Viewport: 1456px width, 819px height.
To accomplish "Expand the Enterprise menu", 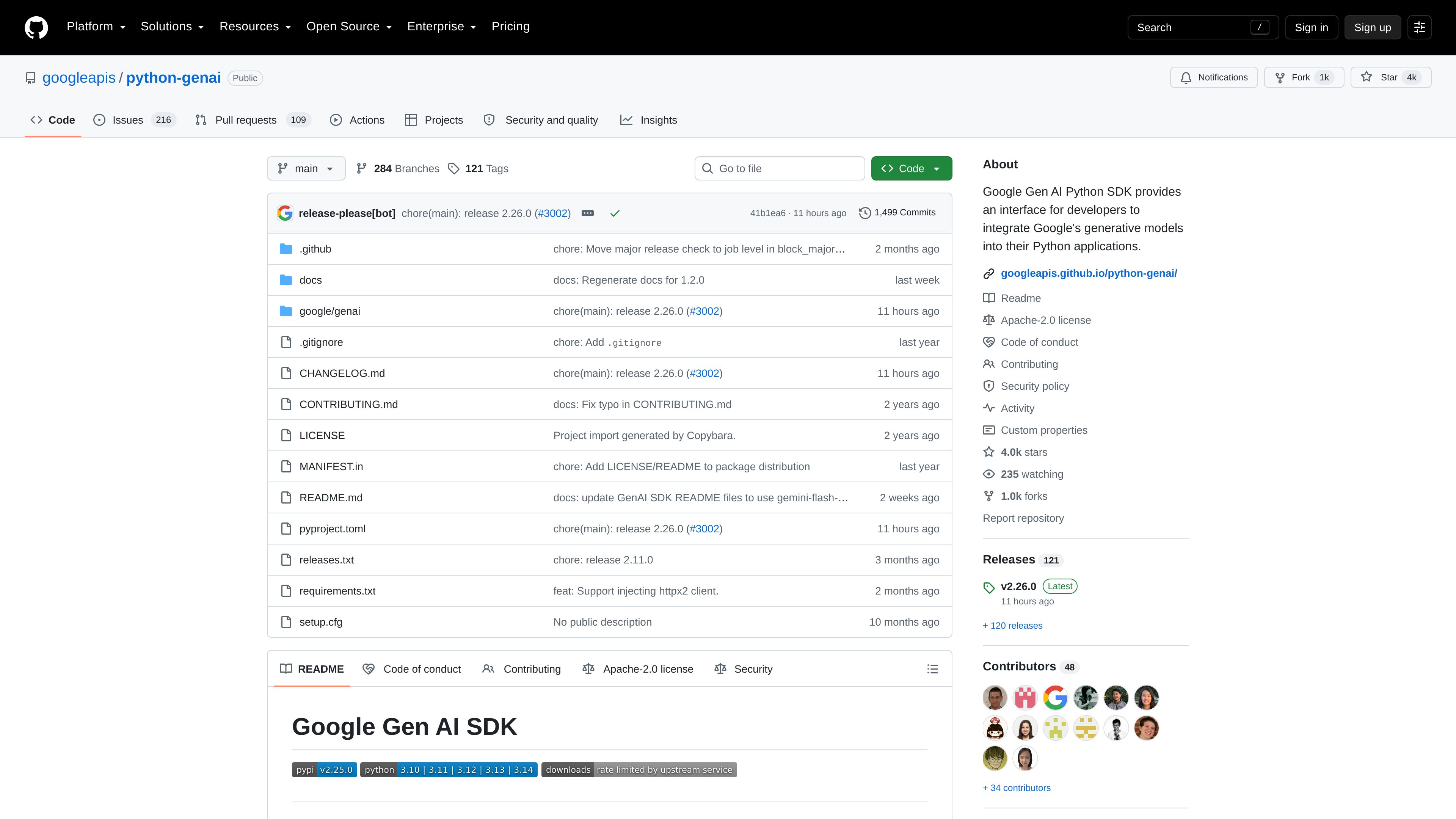I will click(x=441, y=27).
